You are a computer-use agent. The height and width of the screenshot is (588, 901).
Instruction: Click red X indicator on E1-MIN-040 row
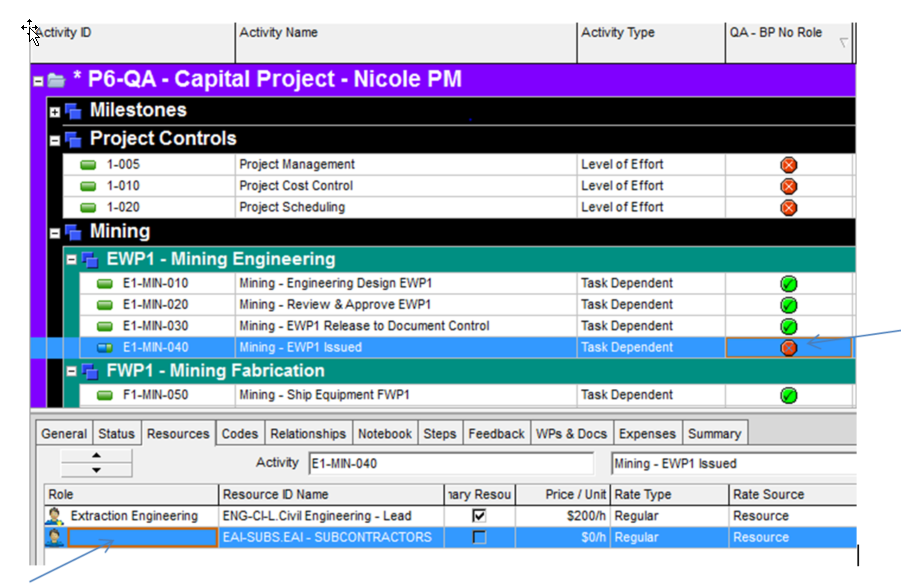coord(788,348)
